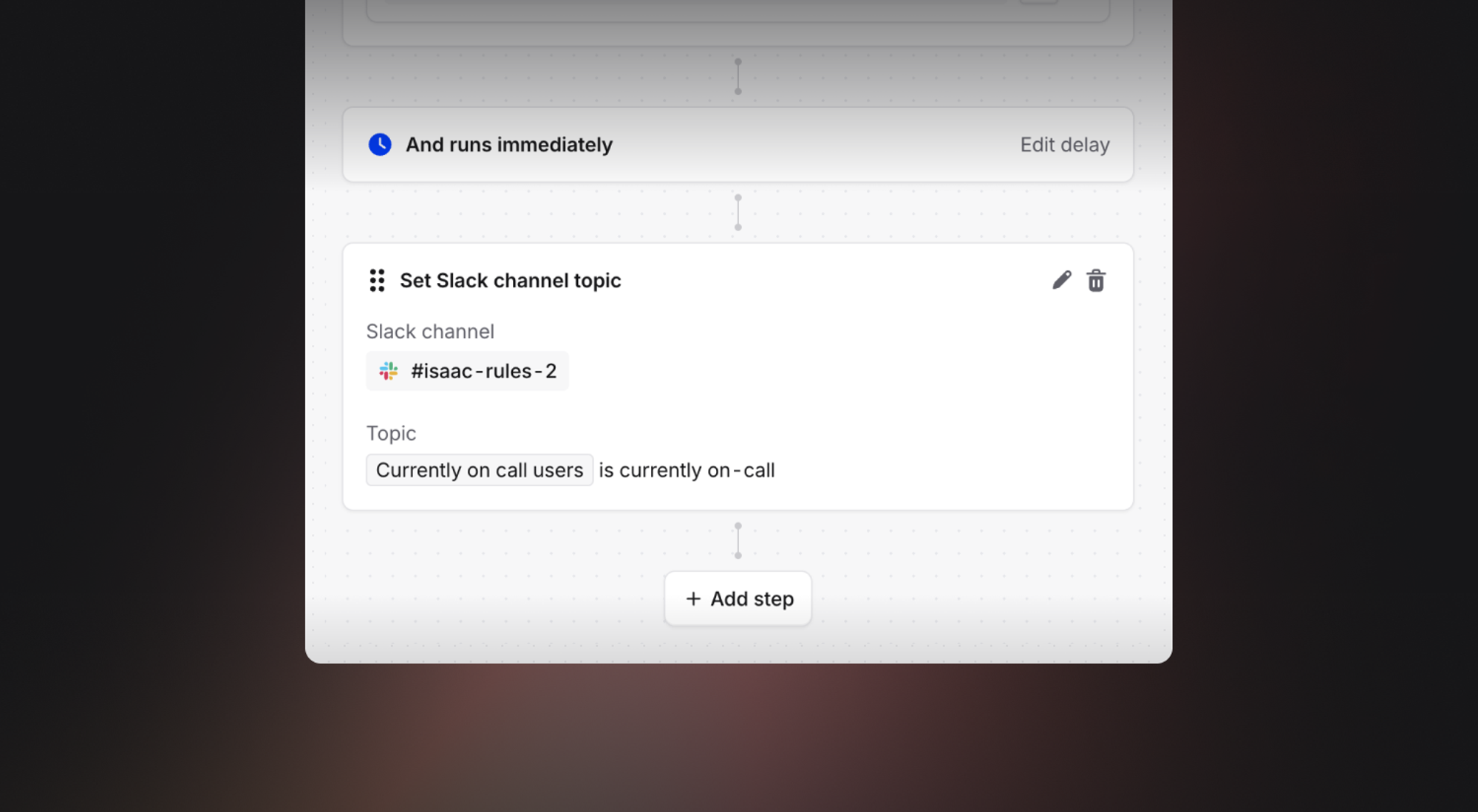Click the connector above the delay card
The height and width of the screenshot is (812, 1478).
click(x=738, y=77)
